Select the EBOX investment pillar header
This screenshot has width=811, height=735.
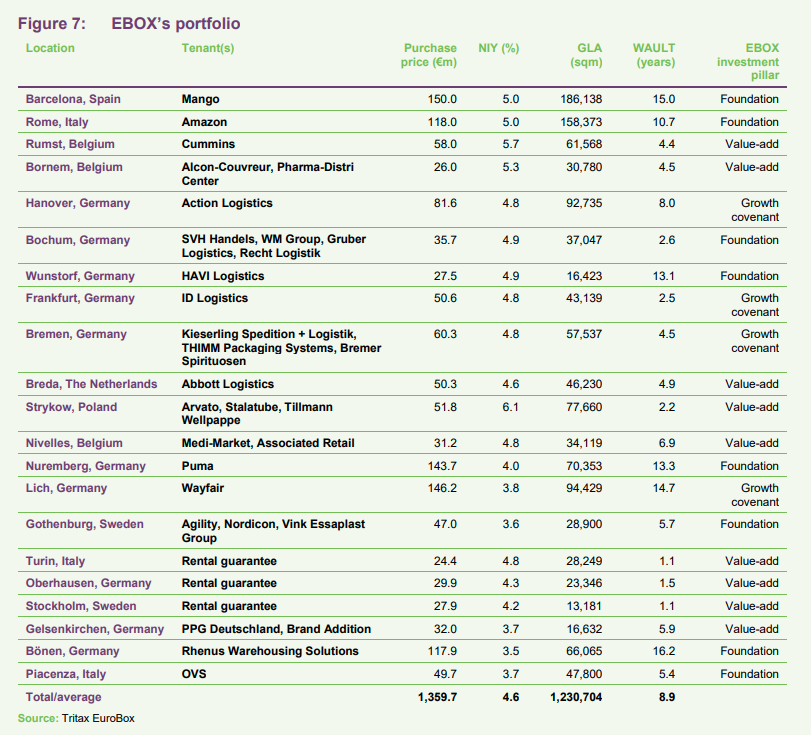point(748,62)
